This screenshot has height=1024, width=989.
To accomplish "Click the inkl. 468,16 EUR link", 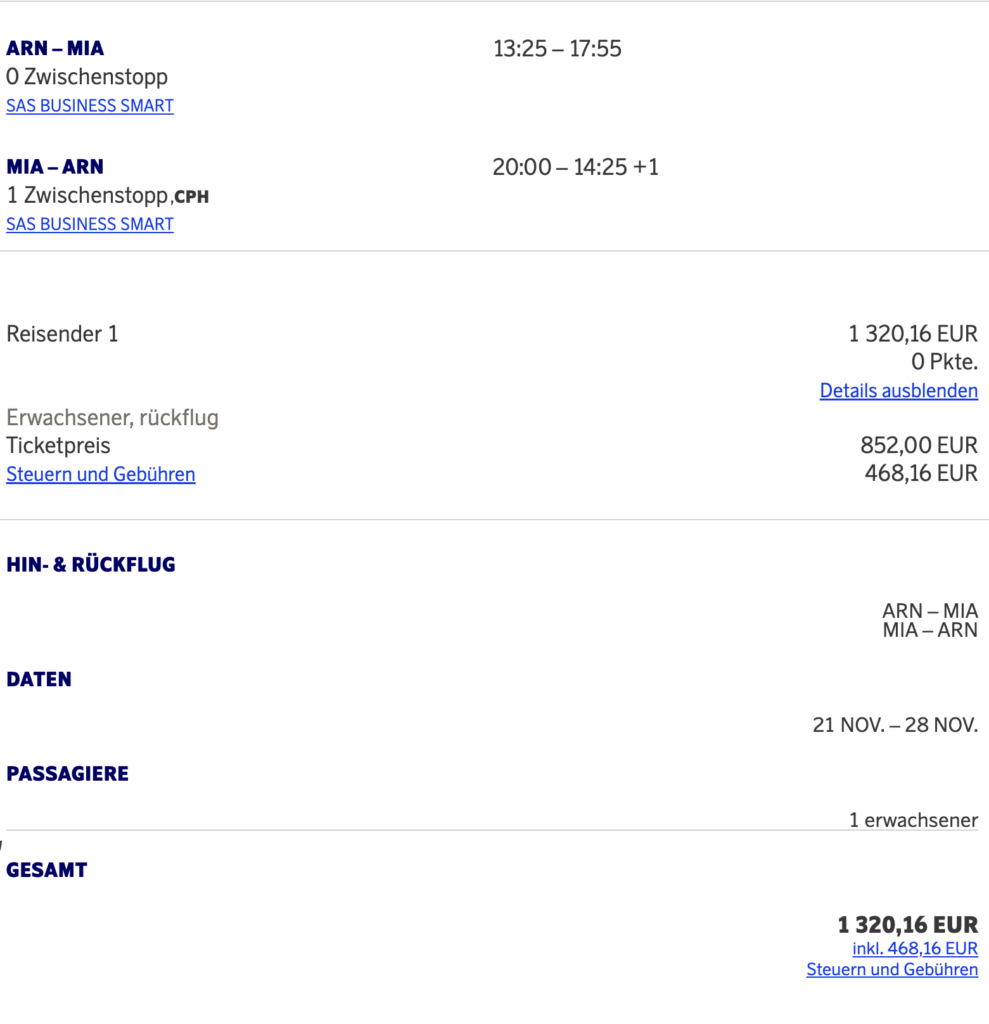I will coord(914,948).
